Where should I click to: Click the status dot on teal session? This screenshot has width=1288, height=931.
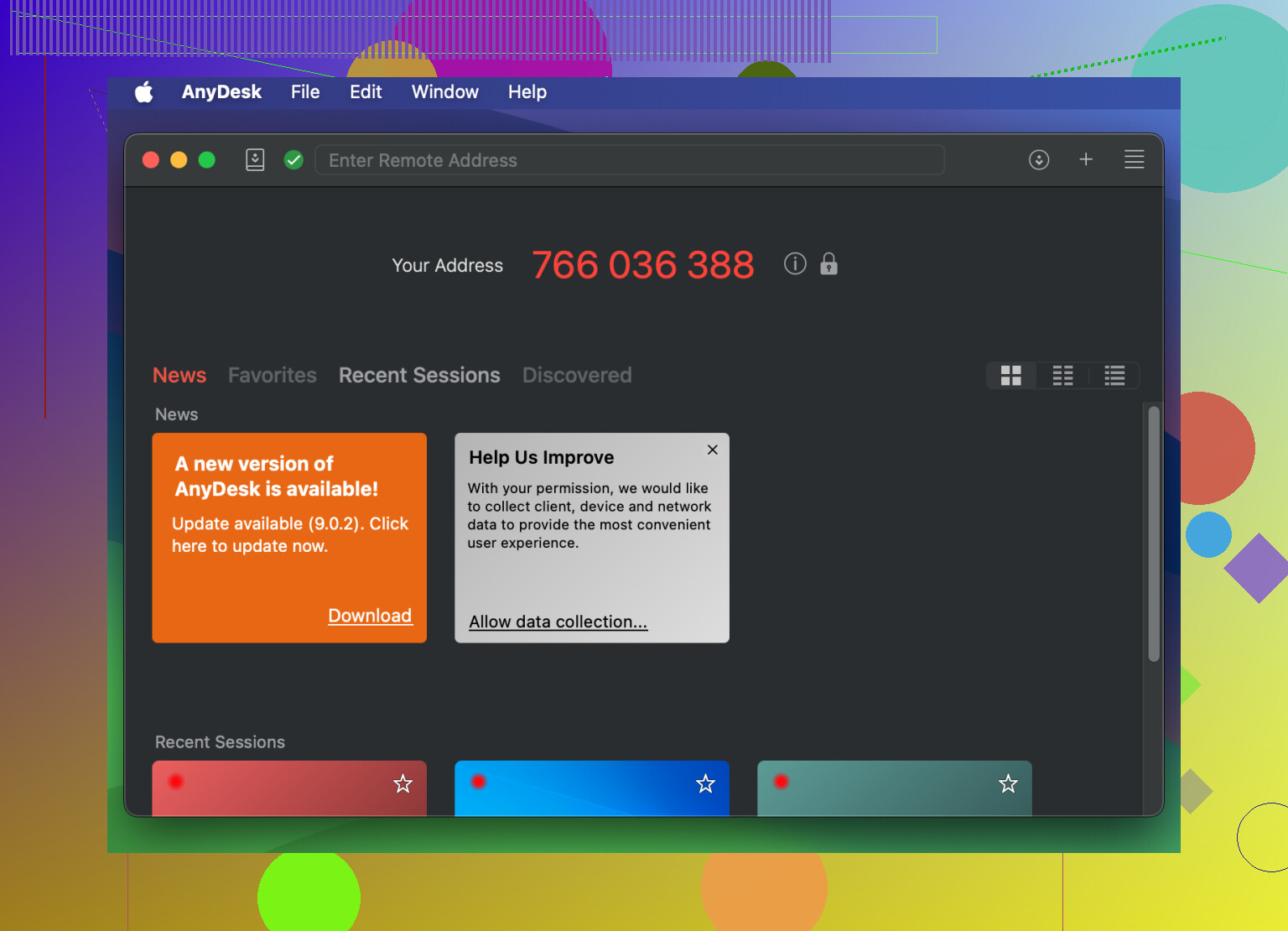(x=782, y=782)
